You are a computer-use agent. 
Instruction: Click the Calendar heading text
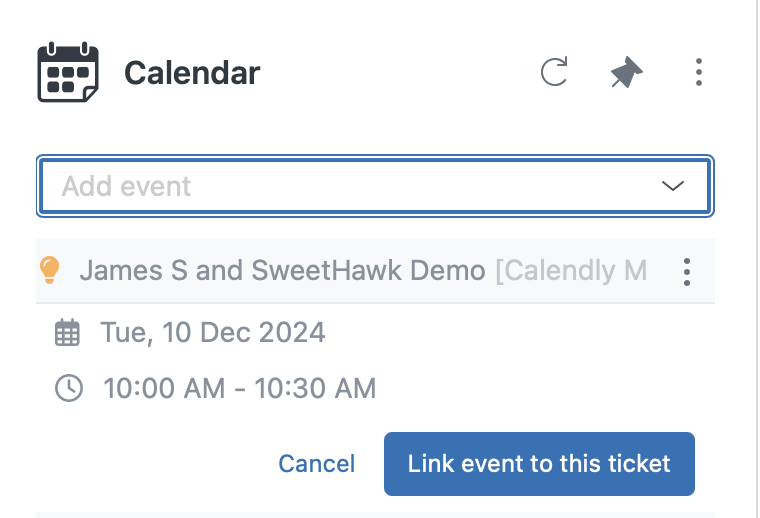[192, 73]
